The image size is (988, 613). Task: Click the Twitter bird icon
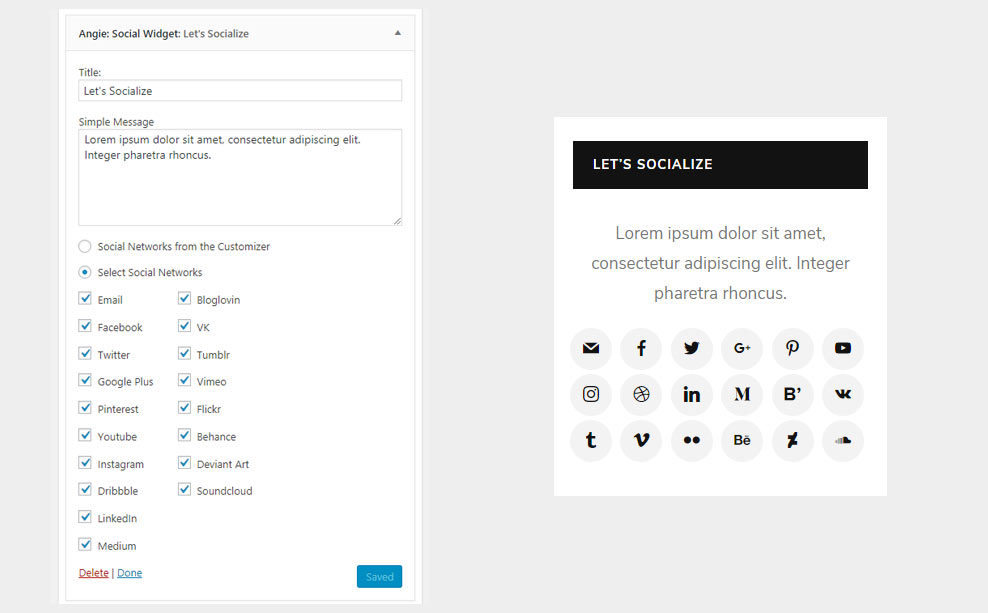(x=691, y=348)
